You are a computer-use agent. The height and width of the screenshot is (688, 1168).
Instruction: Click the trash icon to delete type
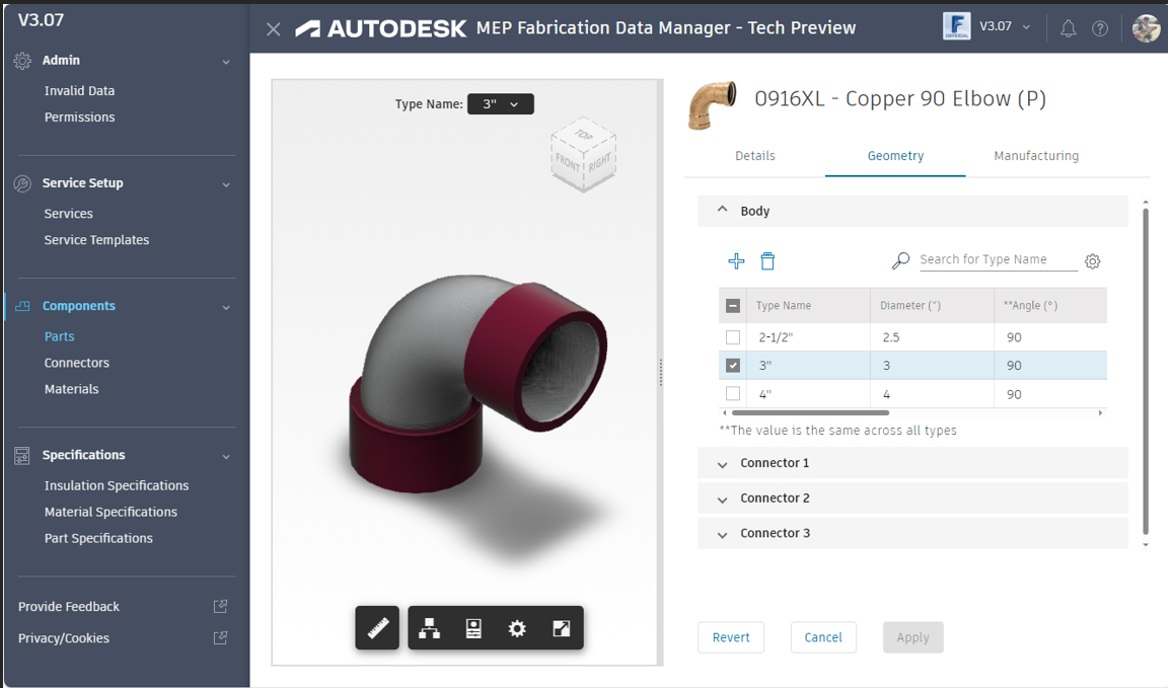tap(767, 261)
